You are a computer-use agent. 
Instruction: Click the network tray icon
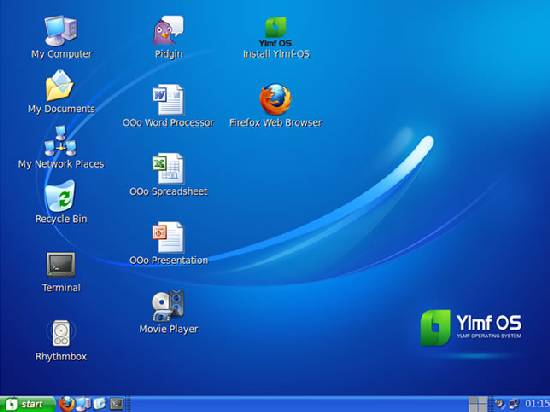point(514,404)
